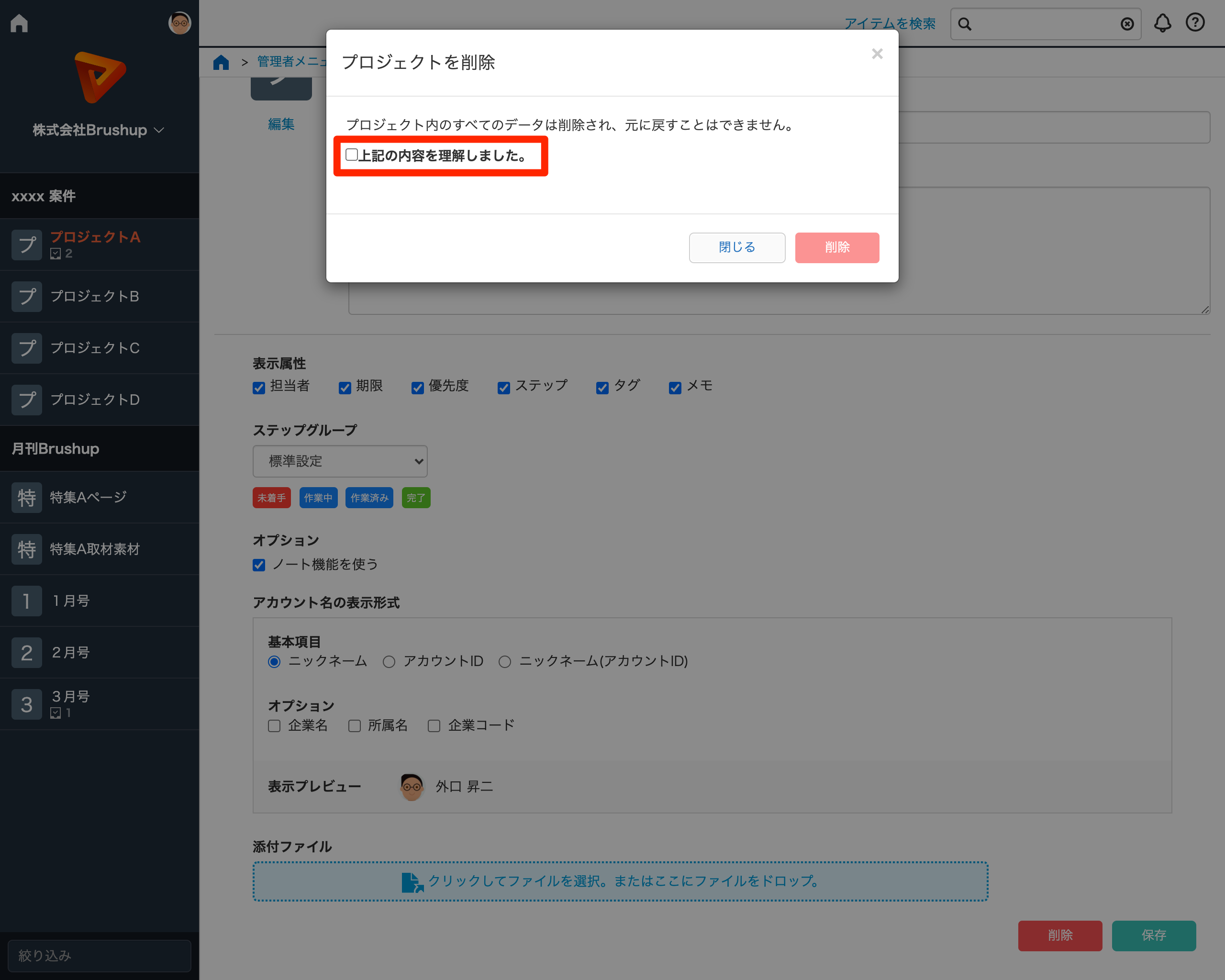
Task: Select the ニックネーム radio button
Action: coord(275,662)
